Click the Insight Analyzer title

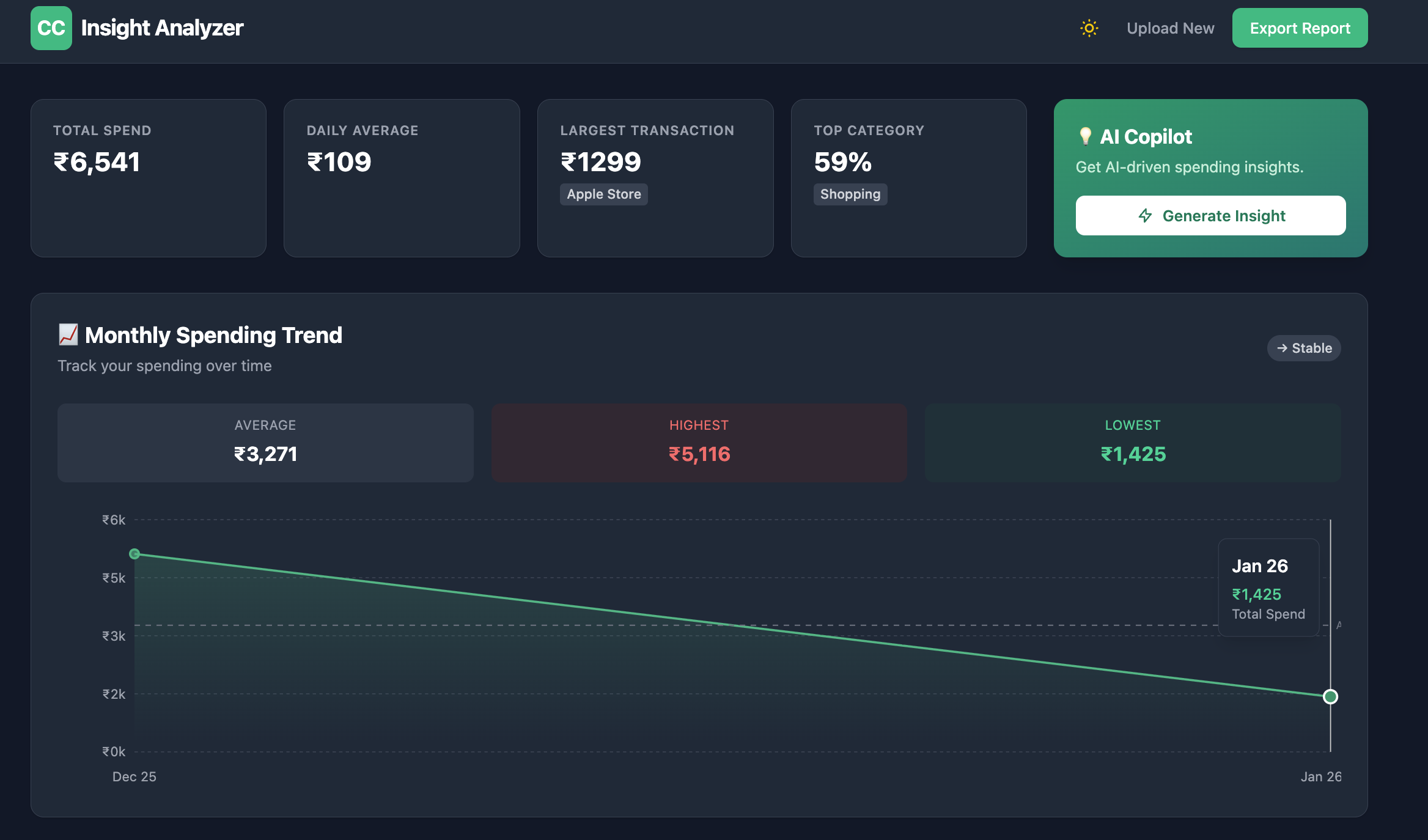[x=162, y=28]
